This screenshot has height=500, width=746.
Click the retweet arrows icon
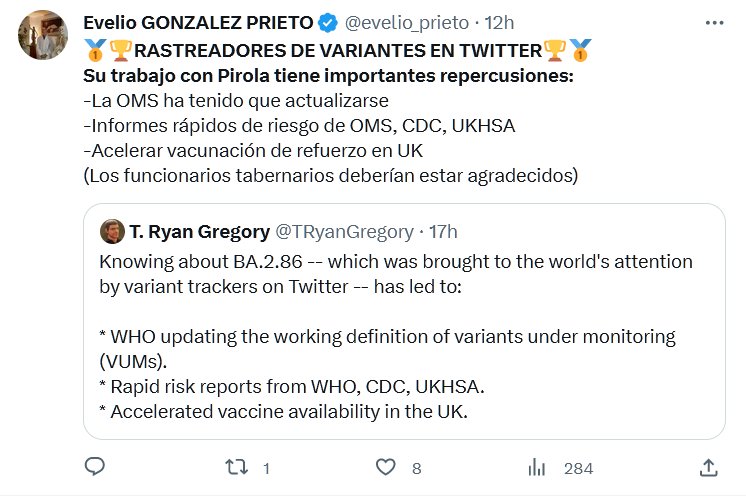[x=233, y=467]
